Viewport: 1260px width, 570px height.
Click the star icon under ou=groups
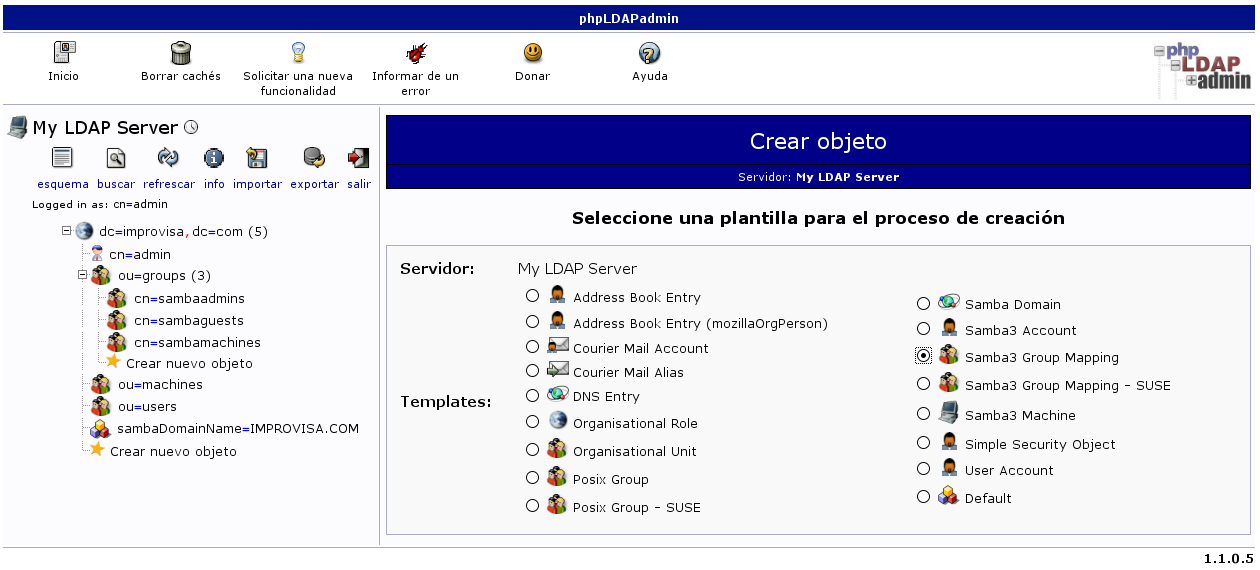point(113,362)
